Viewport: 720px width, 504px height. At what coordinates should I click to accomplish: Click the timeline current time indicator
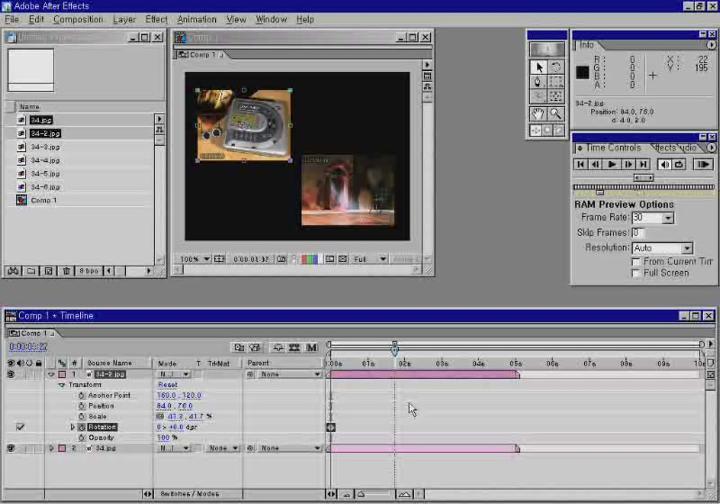(394, 351)
